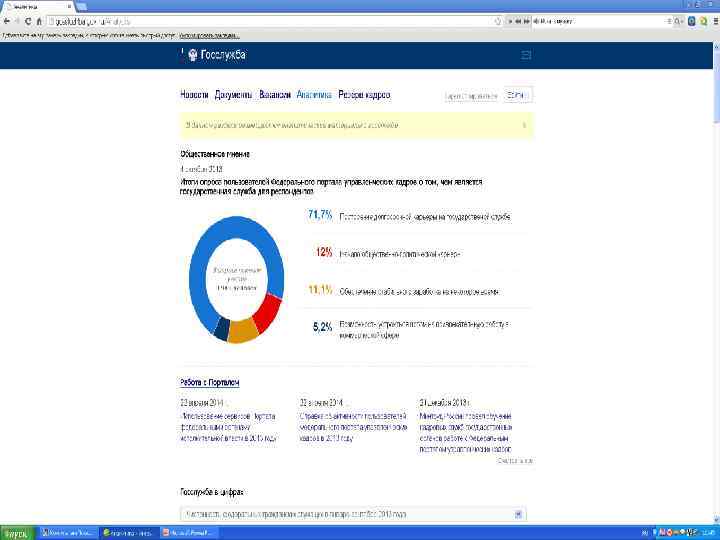Image resolution: width=720 pixels, height=540 pixels.
Task: Click the underlined link in the info bar
Action: click(209, 35)
